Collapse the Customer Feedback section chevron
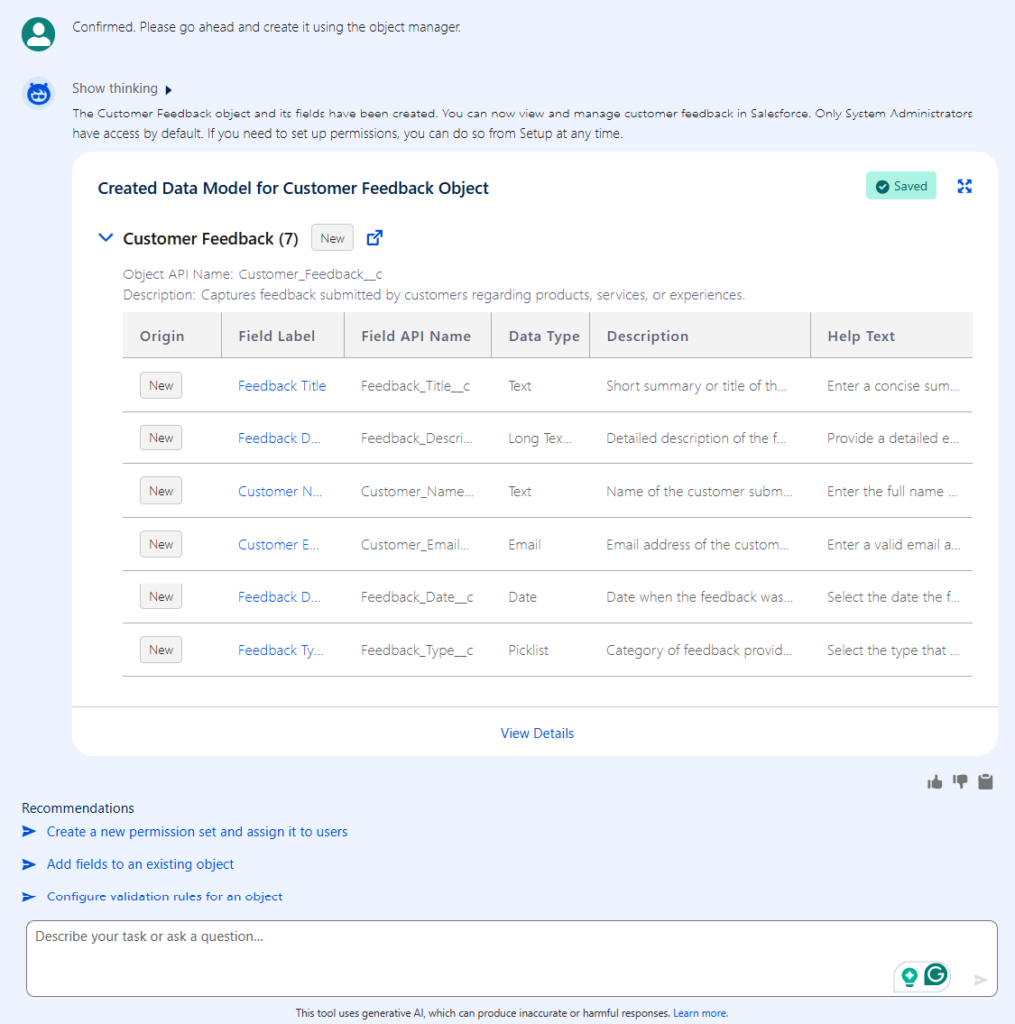Screen dimensions: 1015x1024 point(105,238)
